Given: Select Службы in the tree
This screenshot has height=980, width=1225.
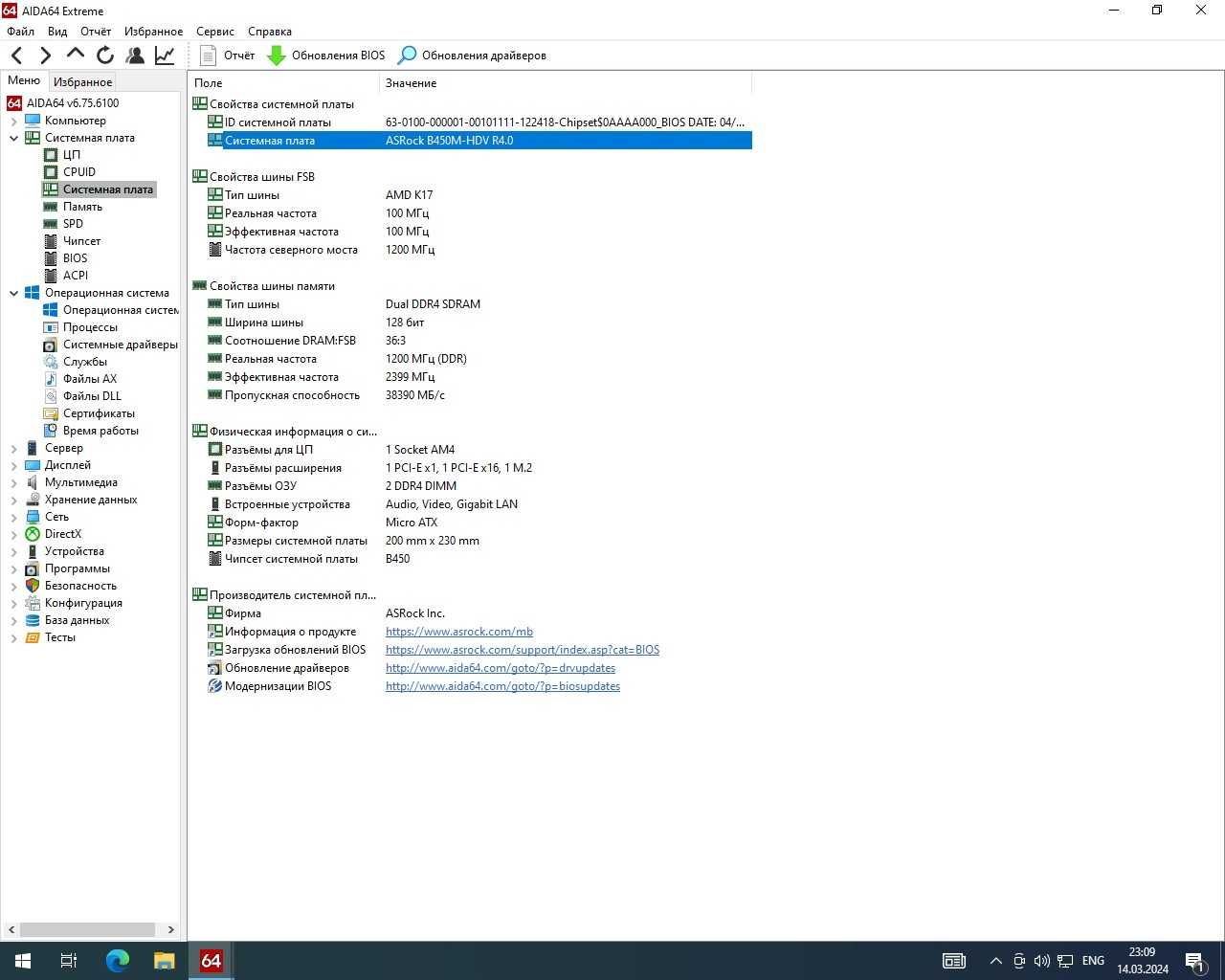Looking at the screenshot, I should [x=85, y=362].
